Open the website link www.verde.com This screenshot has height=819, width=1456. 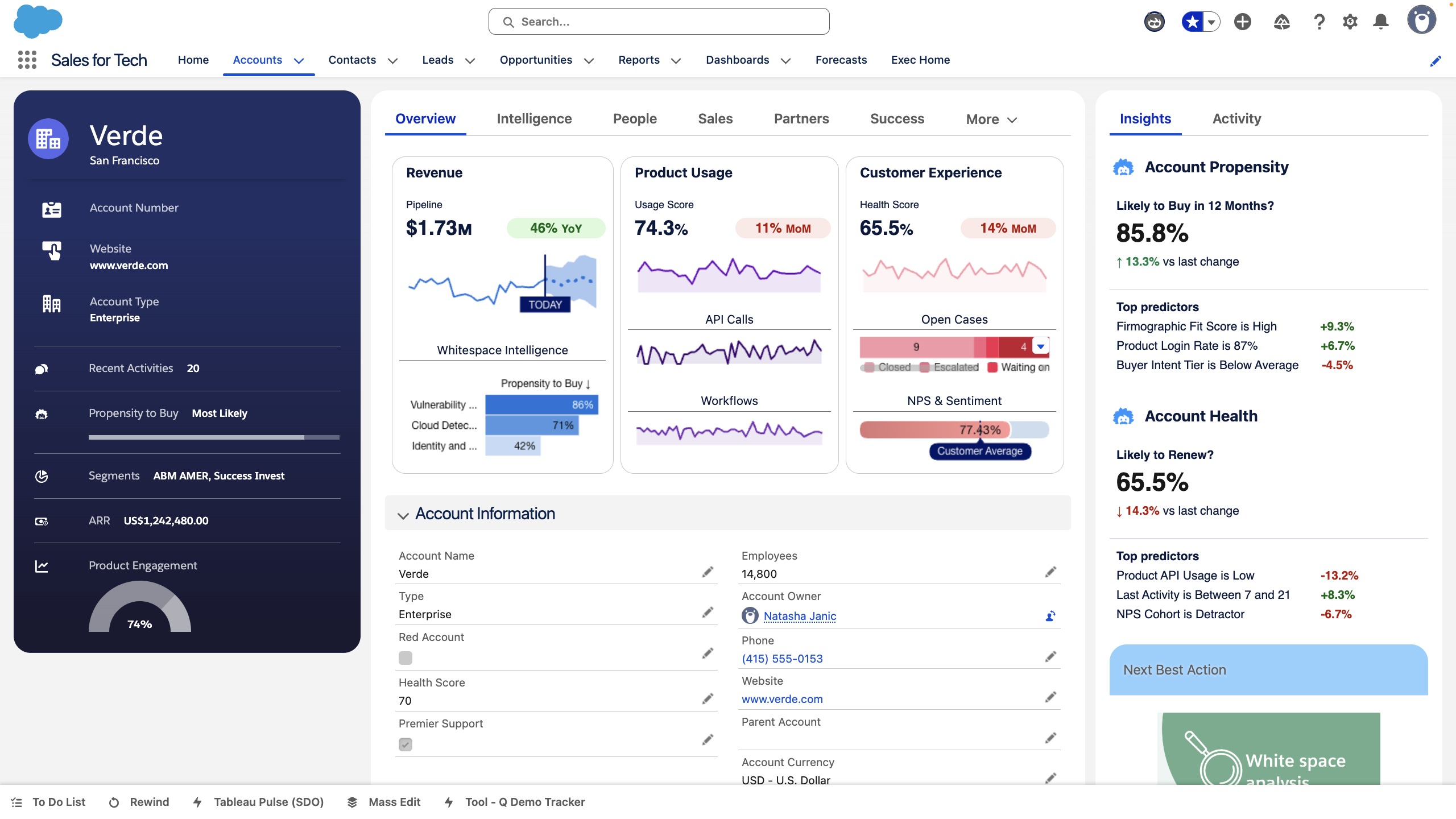point(781,699)
